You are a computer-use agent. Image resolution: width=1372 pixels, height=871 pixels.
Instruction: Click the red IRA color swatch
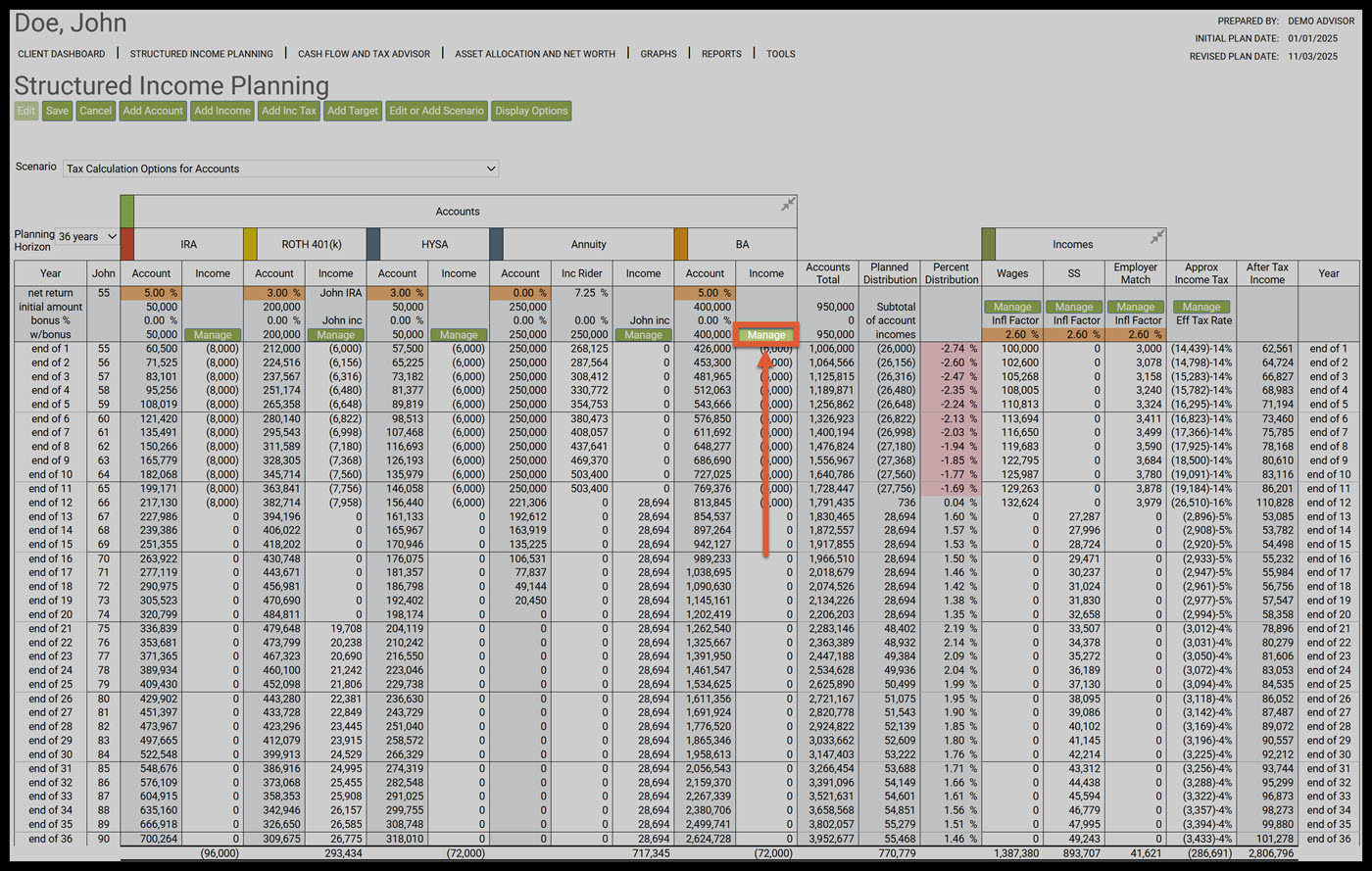point(126,244)
